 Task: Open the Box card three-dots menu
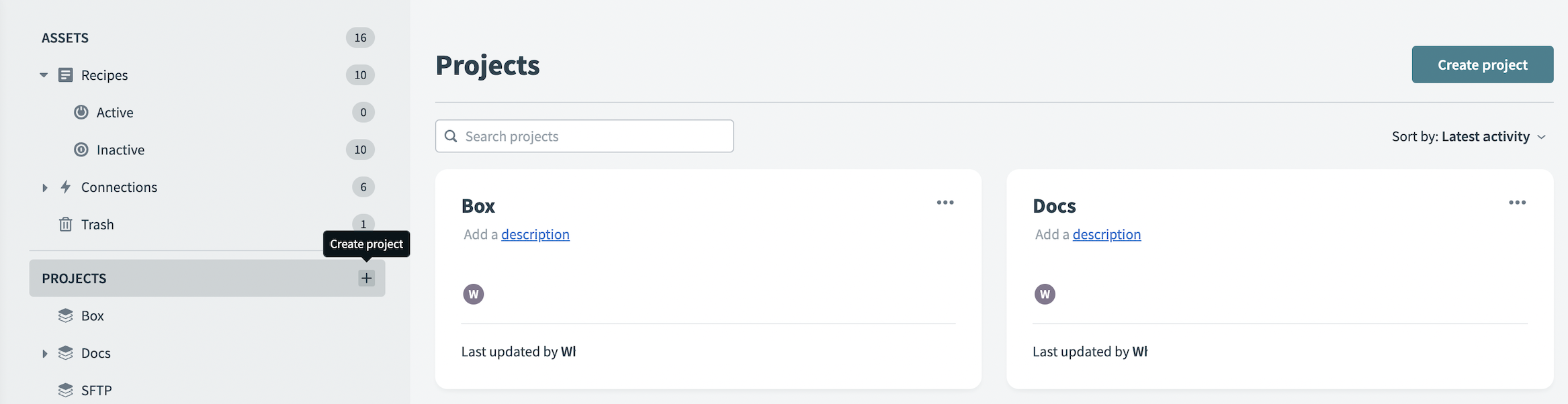tap(945, 203)
